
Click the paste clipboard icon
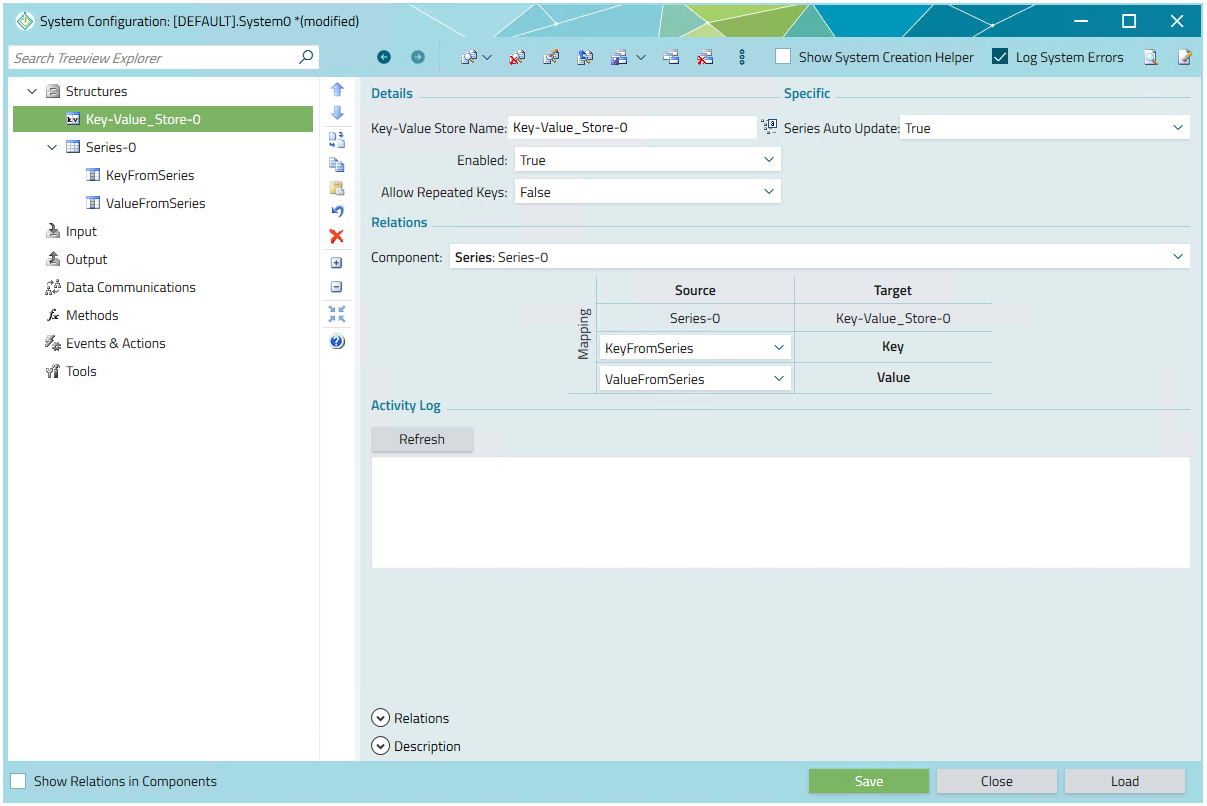point(337,188)
